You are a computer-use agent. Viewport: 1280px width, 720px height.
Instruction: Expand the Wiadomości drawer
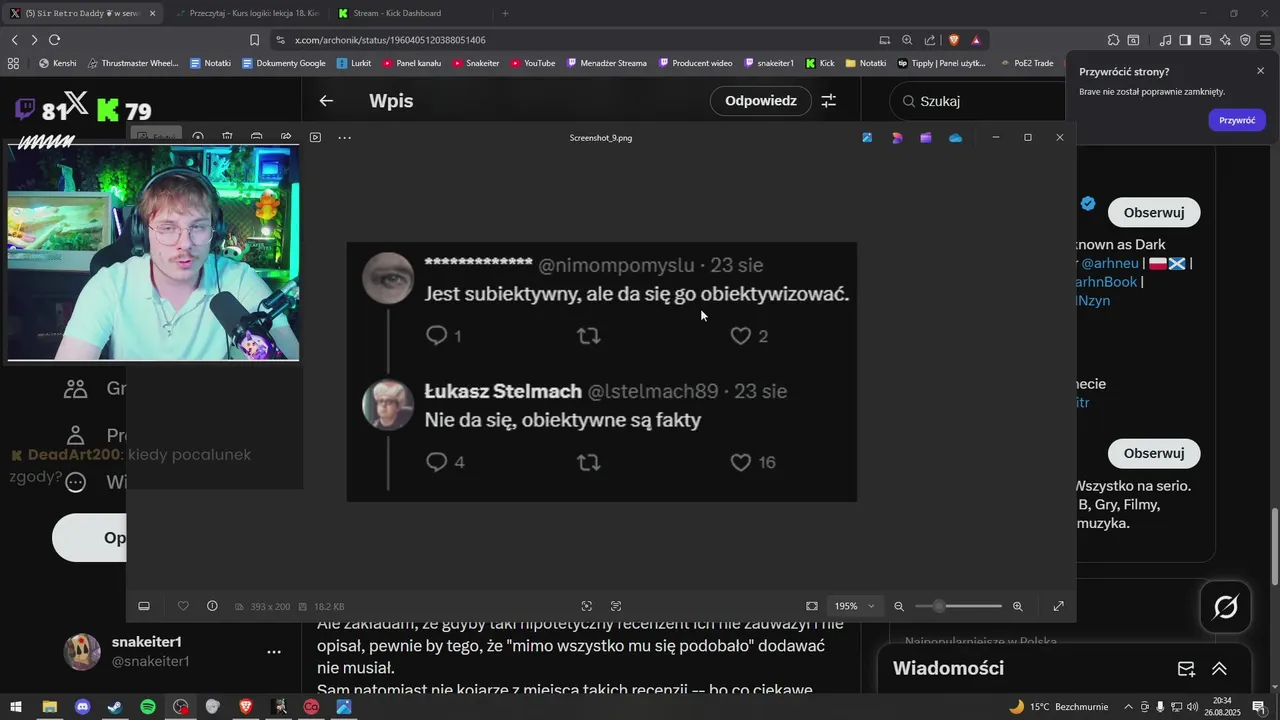tap(1219, 669)
